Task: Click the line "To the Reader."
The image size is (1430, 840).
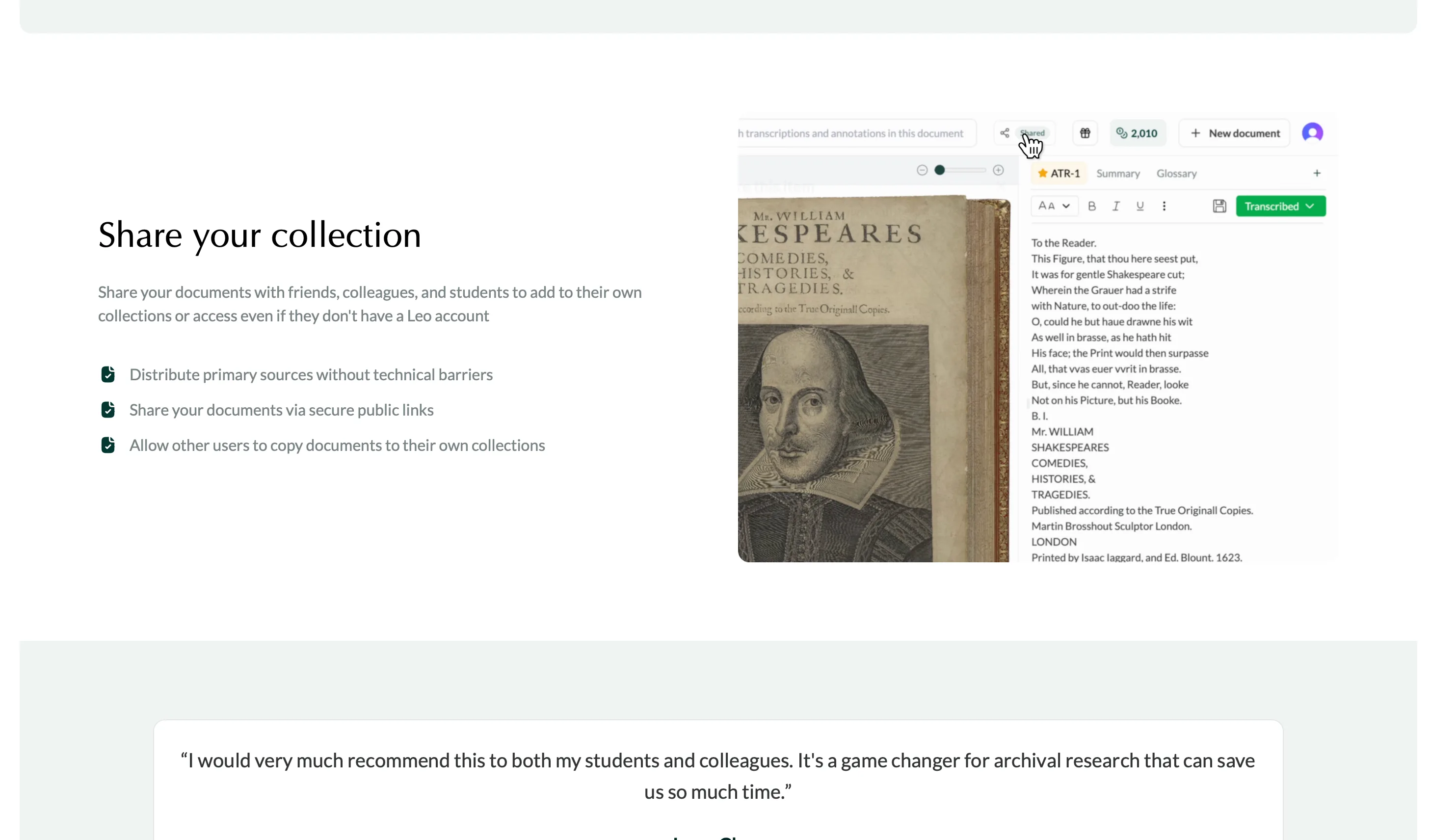Action: point(1063,243)
